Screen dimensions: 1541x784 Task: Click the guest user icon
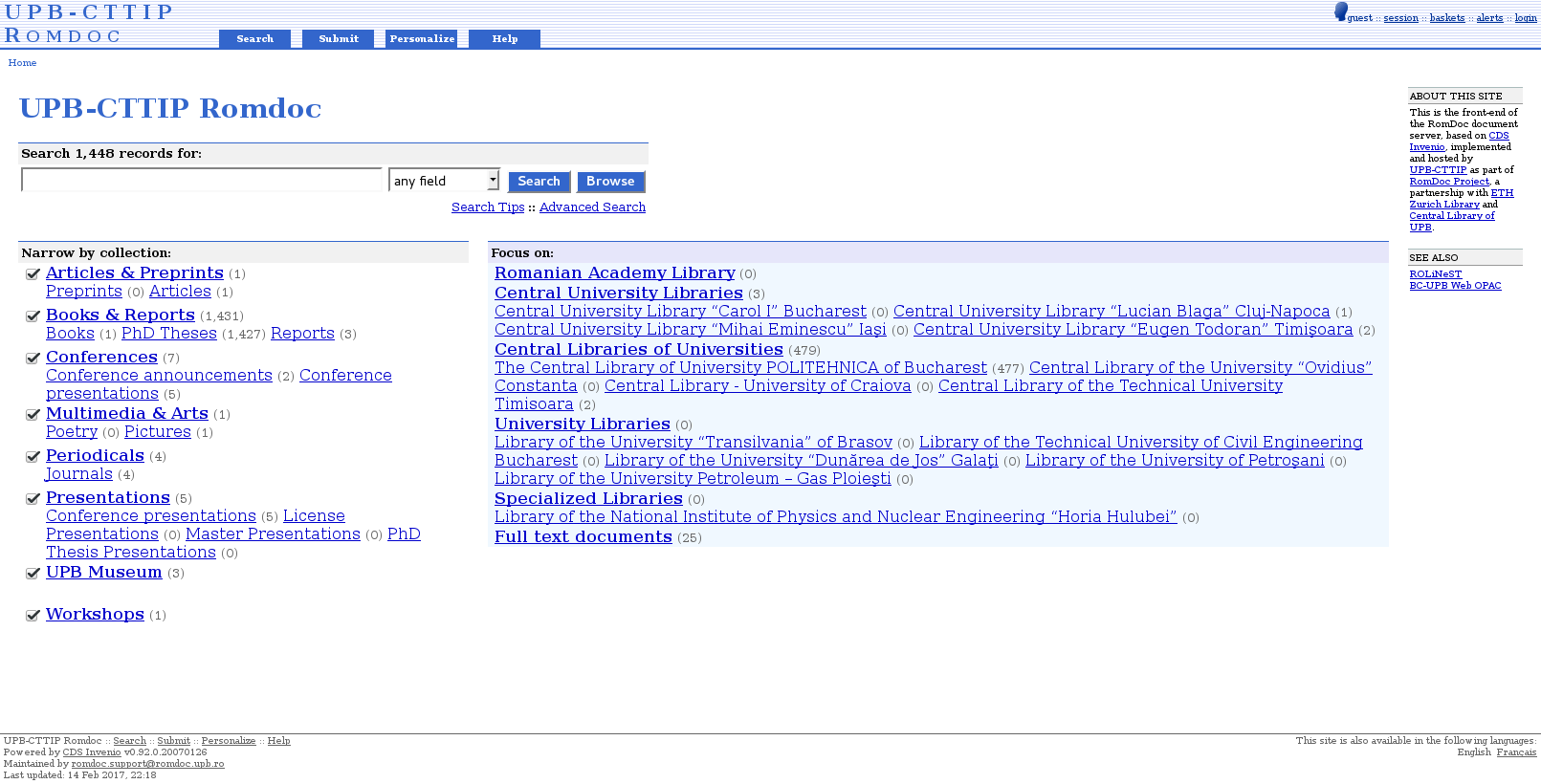coord(1340,11)
